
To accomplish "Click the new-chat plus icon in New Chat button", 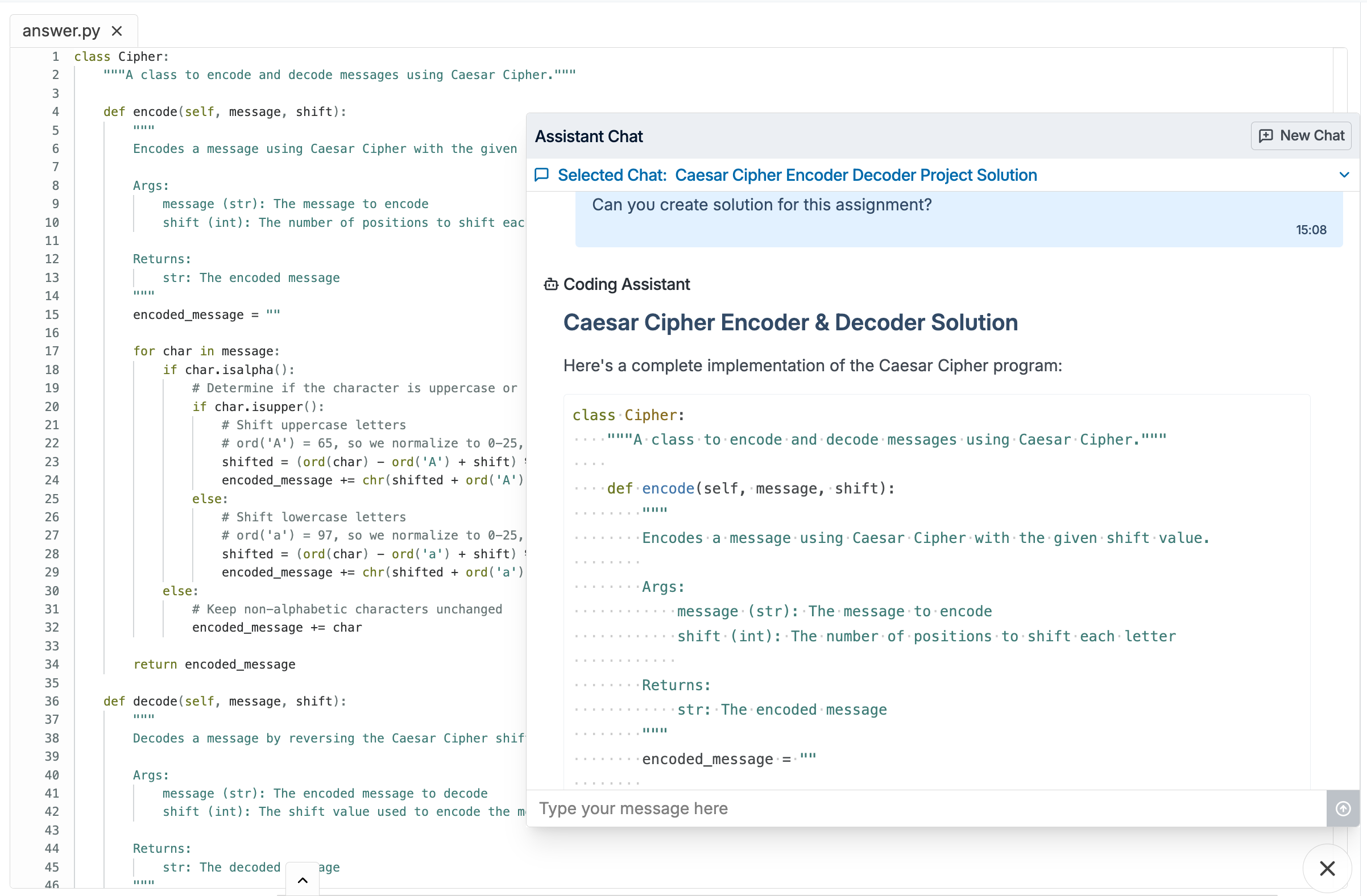I will 1266,135.
